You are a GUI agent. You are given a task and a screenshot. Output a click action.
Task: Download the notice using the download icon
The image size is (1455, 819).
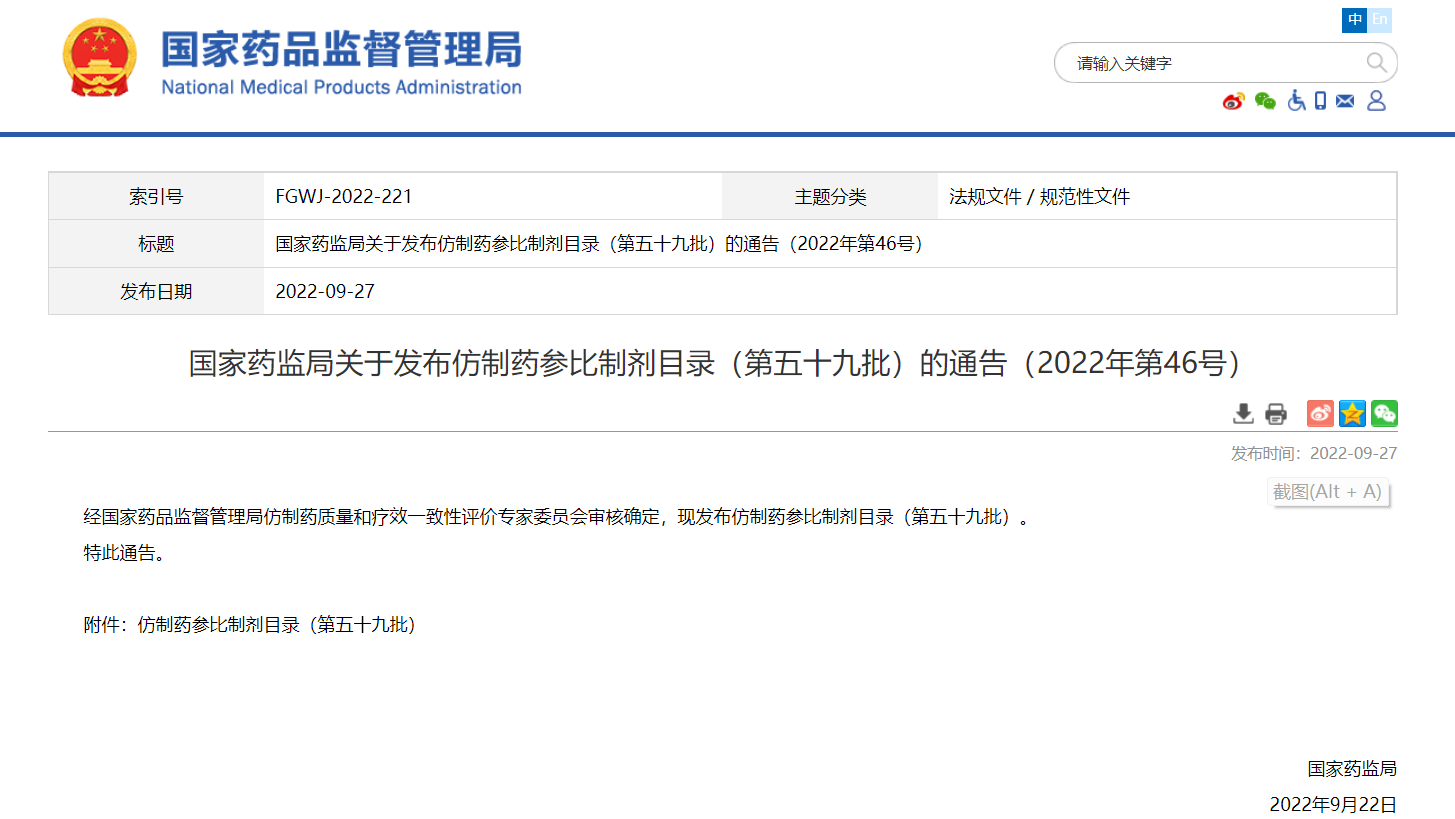[x=1243, y=413]
